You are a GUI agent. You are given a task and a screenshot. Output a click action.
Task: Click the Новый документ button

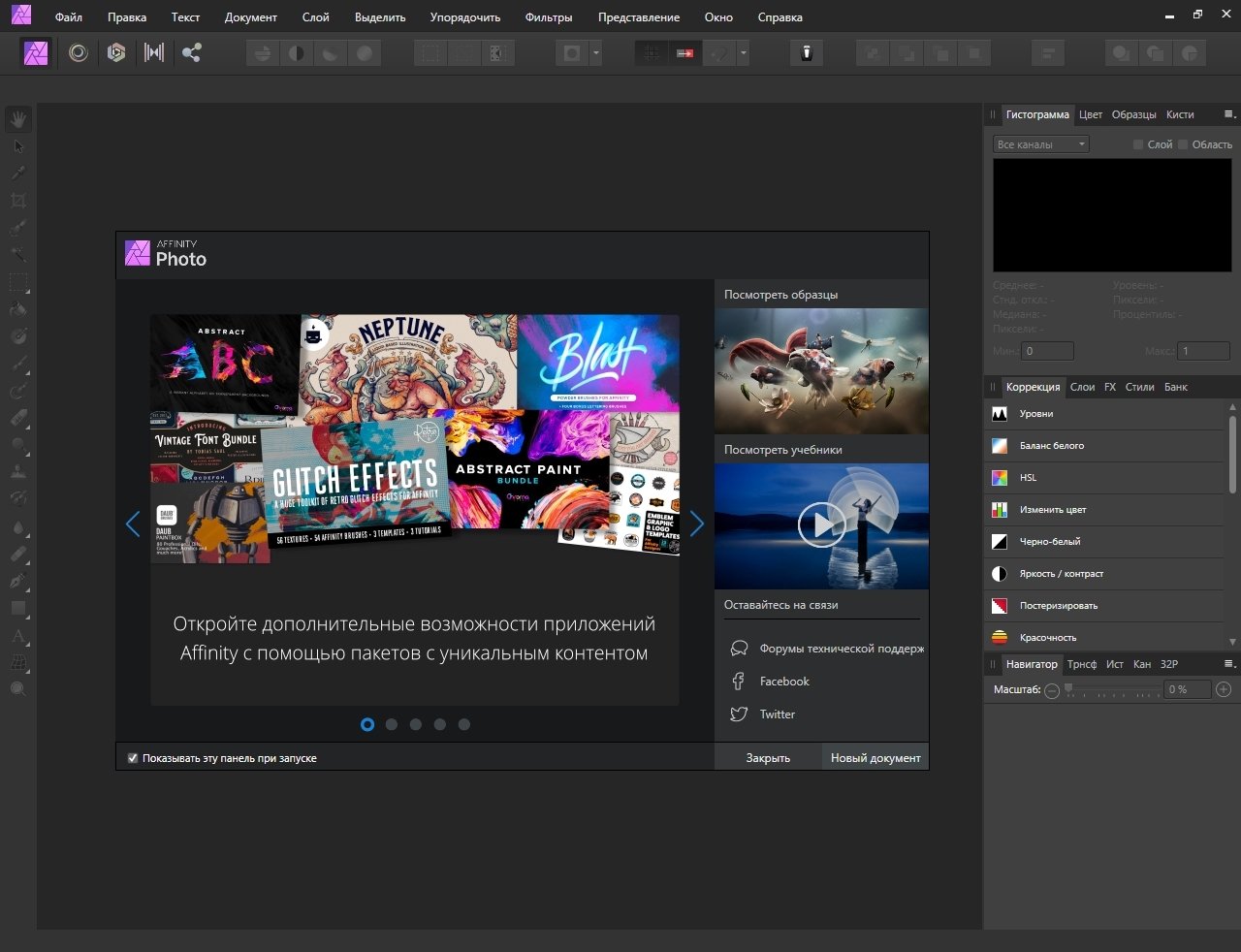pyautogui.click(x=875, y=758)
